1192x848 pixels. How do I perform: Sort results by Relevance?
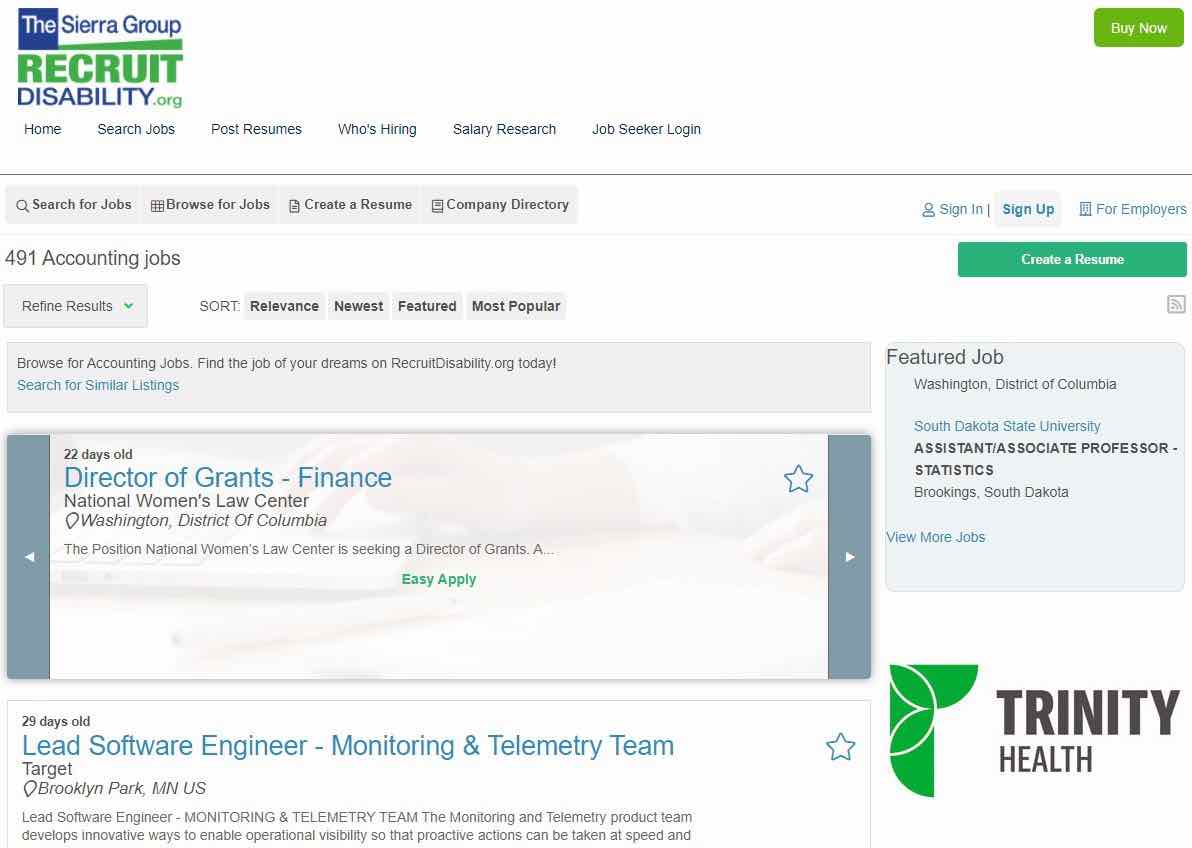pos(284,306)
